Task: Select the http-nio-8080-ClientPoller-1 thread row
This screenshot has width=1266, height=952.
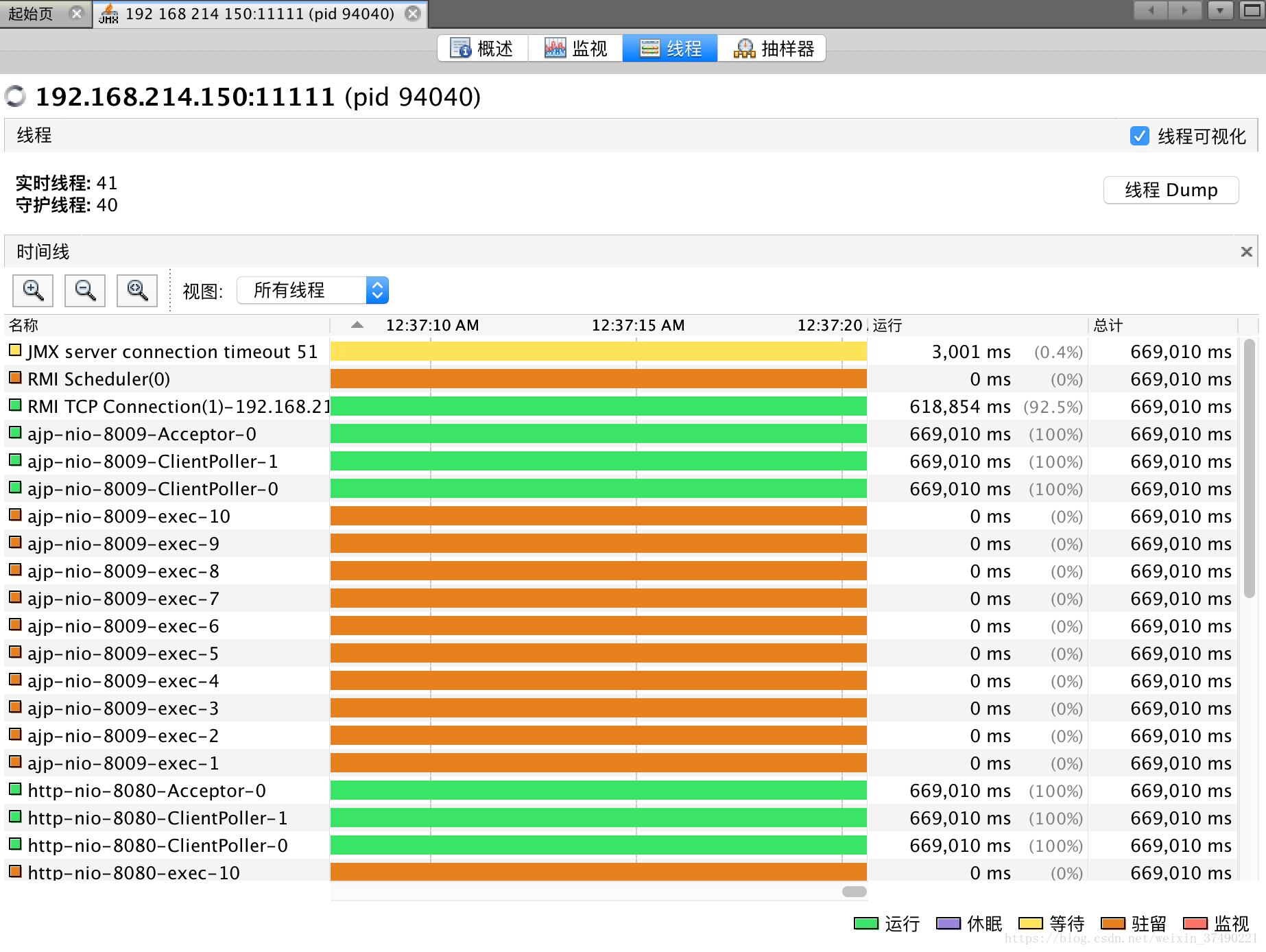Action: [621, 818]
